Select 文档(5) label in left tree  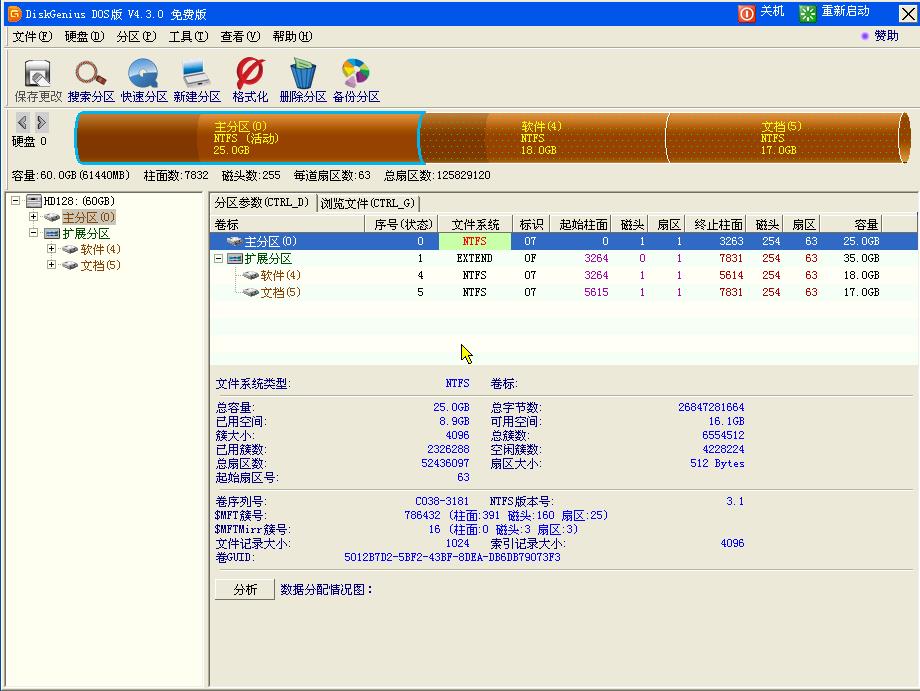(x=100, y=265)
